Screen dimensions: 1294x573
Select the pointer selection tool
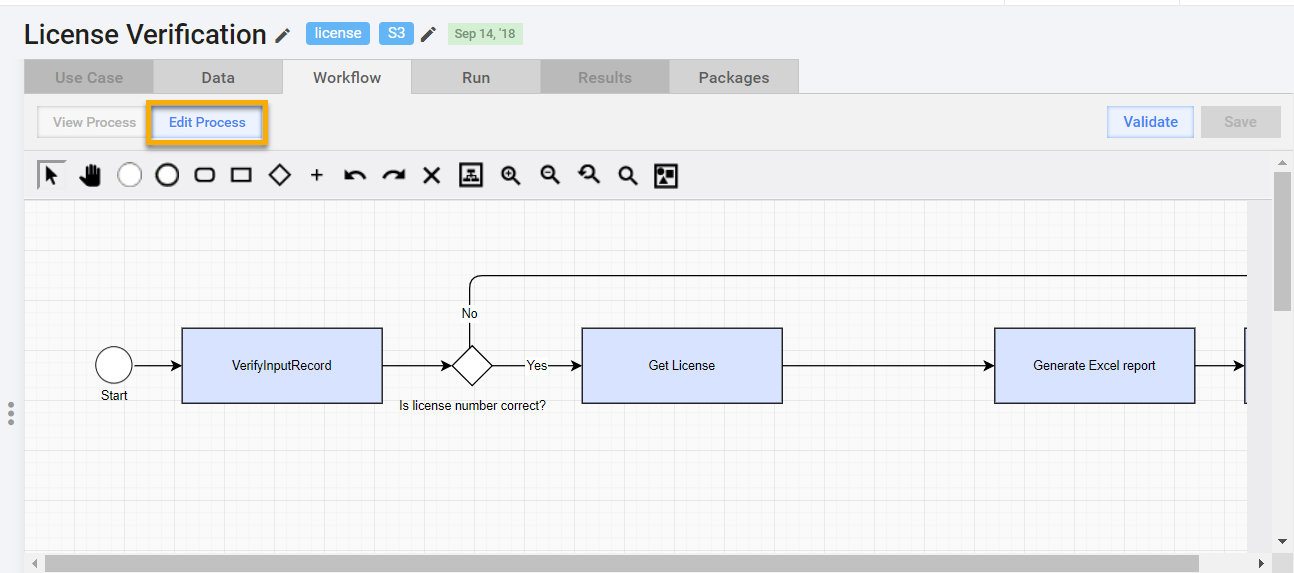coord(52,175)
